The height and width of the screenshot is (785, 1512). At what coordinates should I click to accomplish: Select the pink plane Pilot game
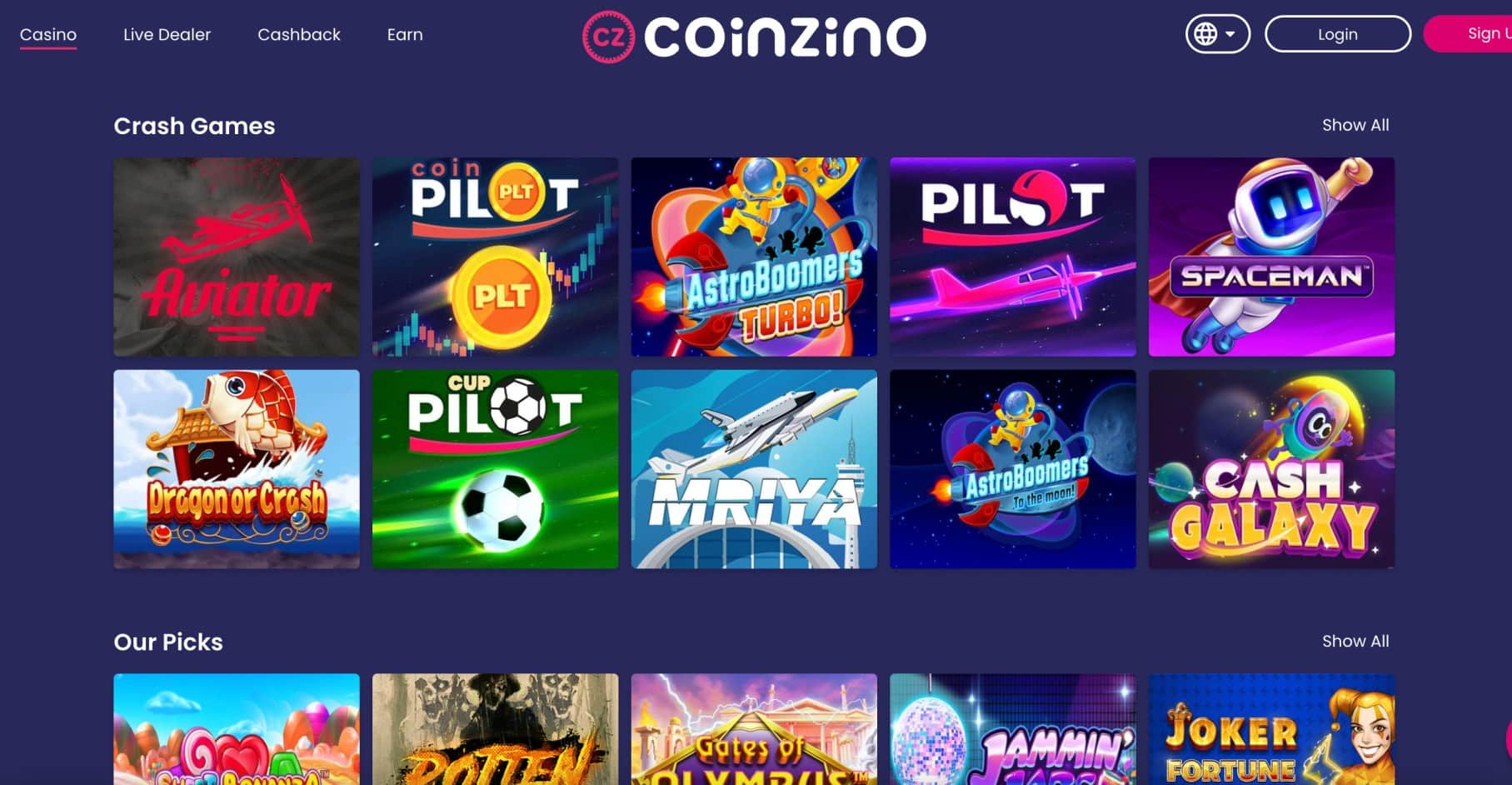1013,257
